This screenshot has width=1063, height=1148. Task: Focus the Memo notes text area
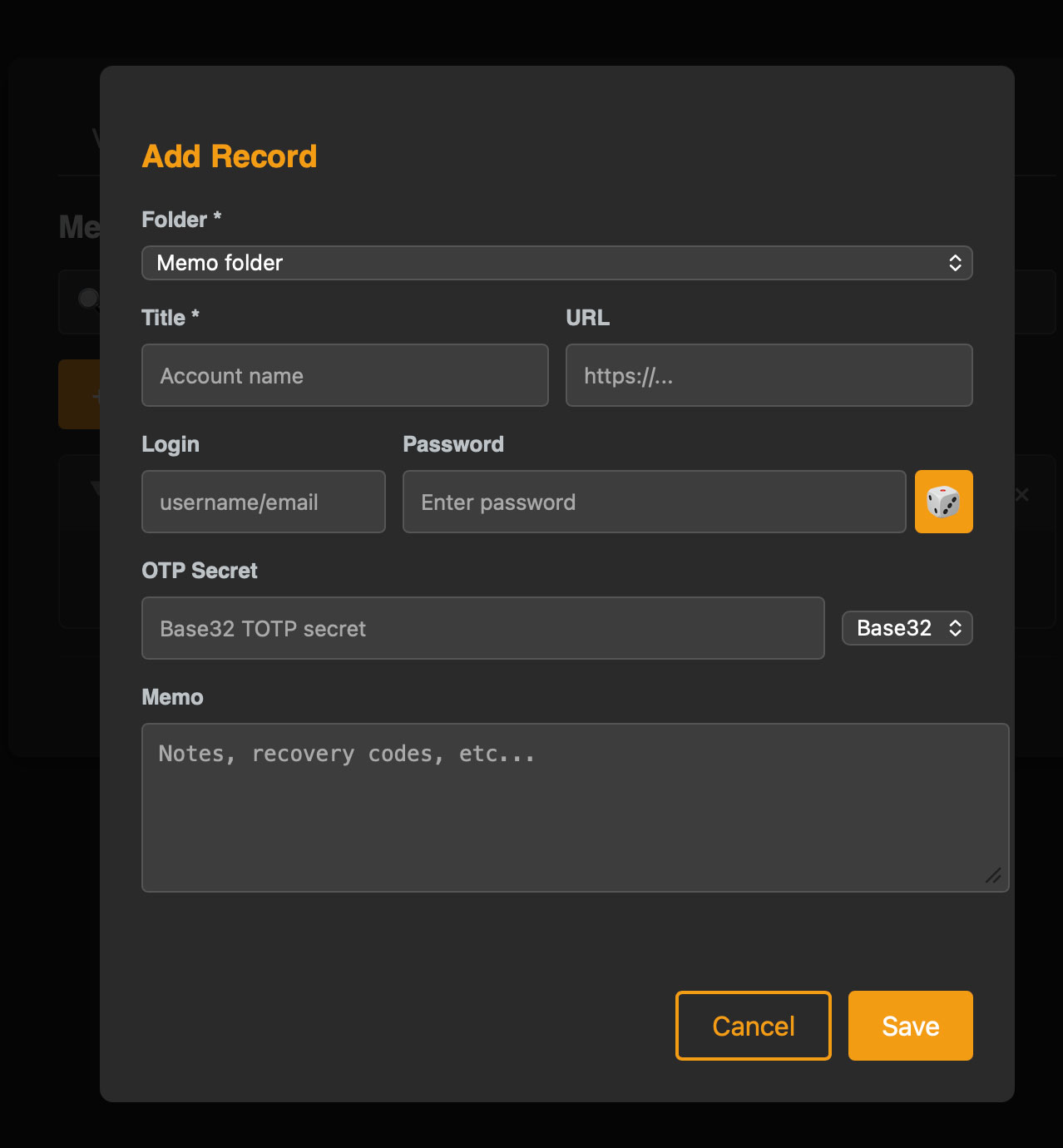tap(575, 808)
